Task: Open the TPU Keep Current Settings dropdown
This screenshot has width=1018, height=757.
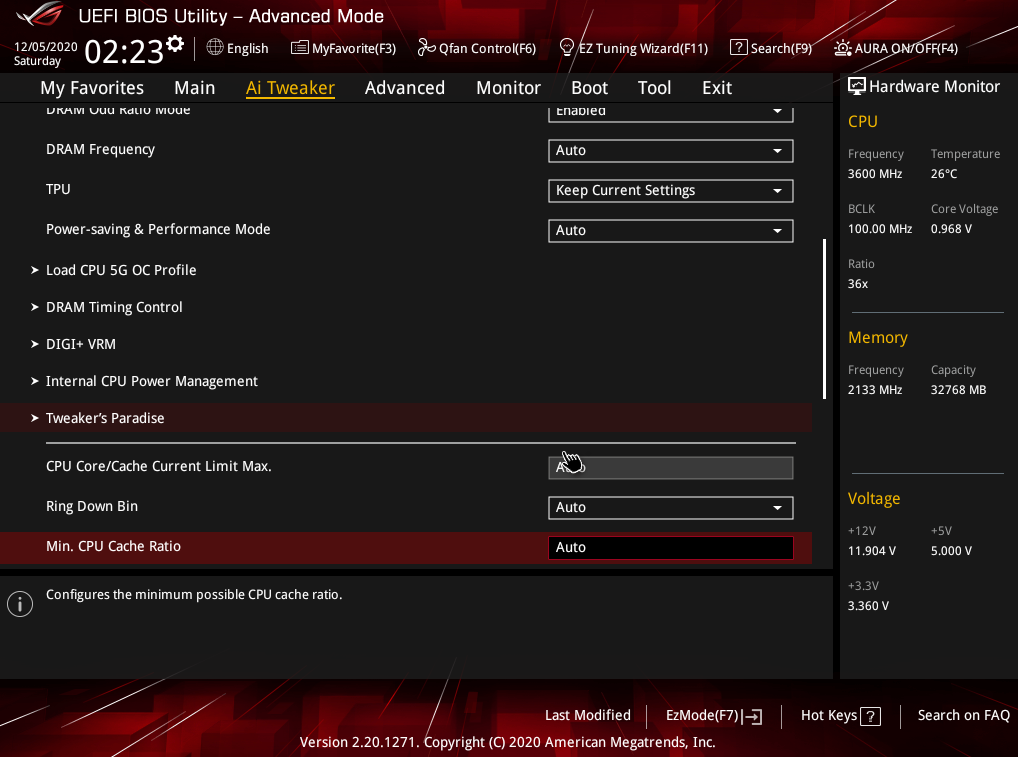Action: click(671, 191)
